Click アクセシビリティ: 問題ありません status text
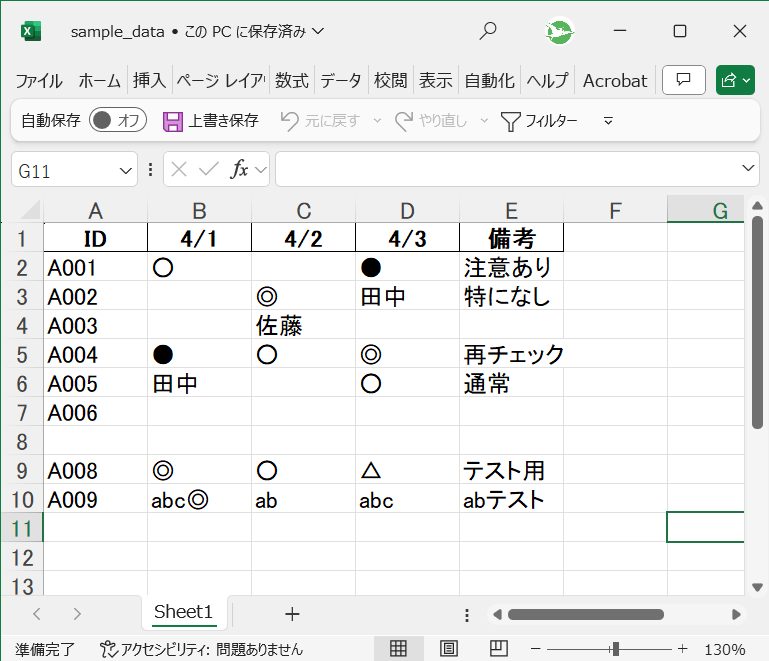 [x=212, y=649]
